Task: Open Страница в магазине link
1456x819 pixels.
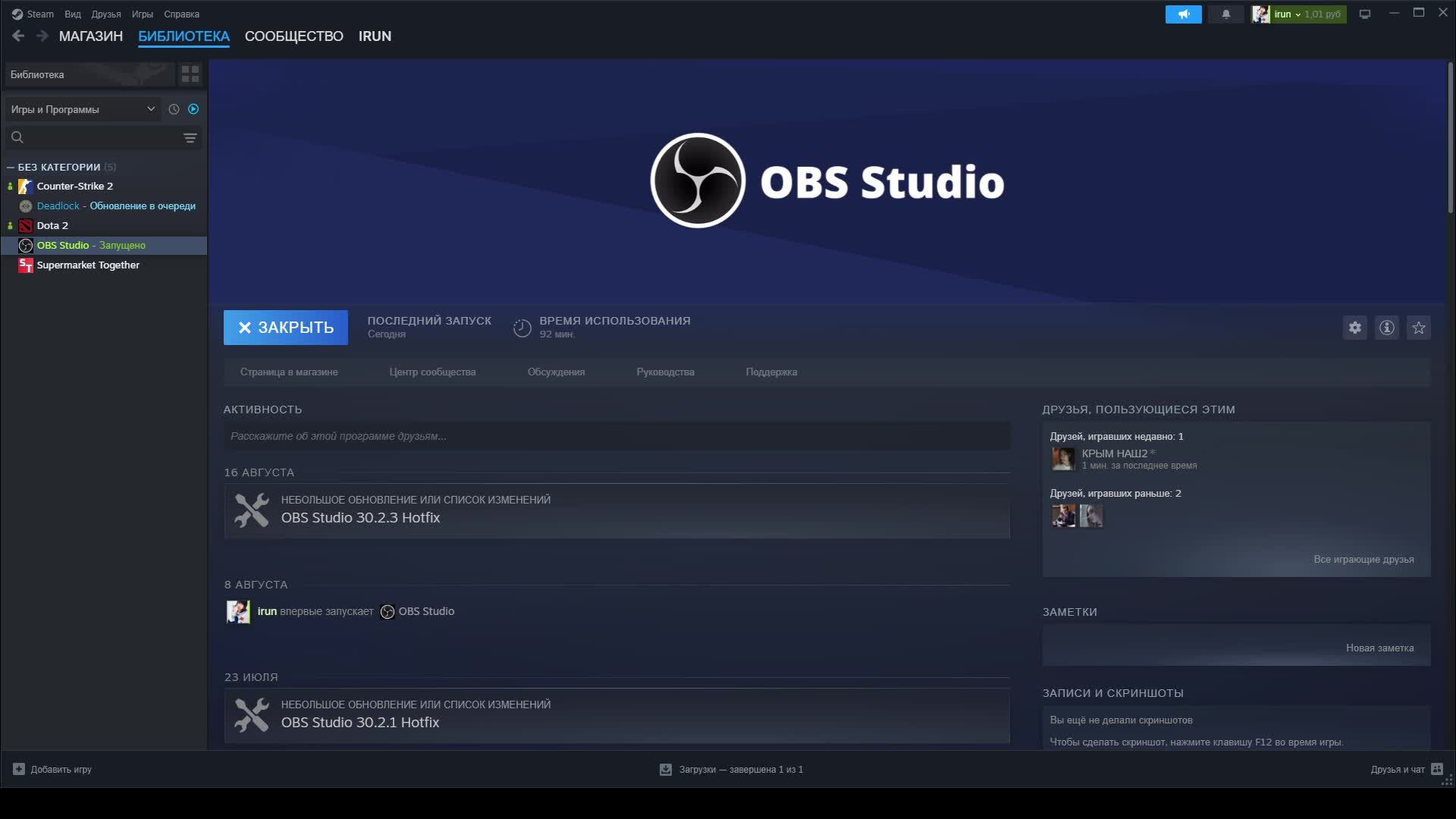Action: point(289,372)
